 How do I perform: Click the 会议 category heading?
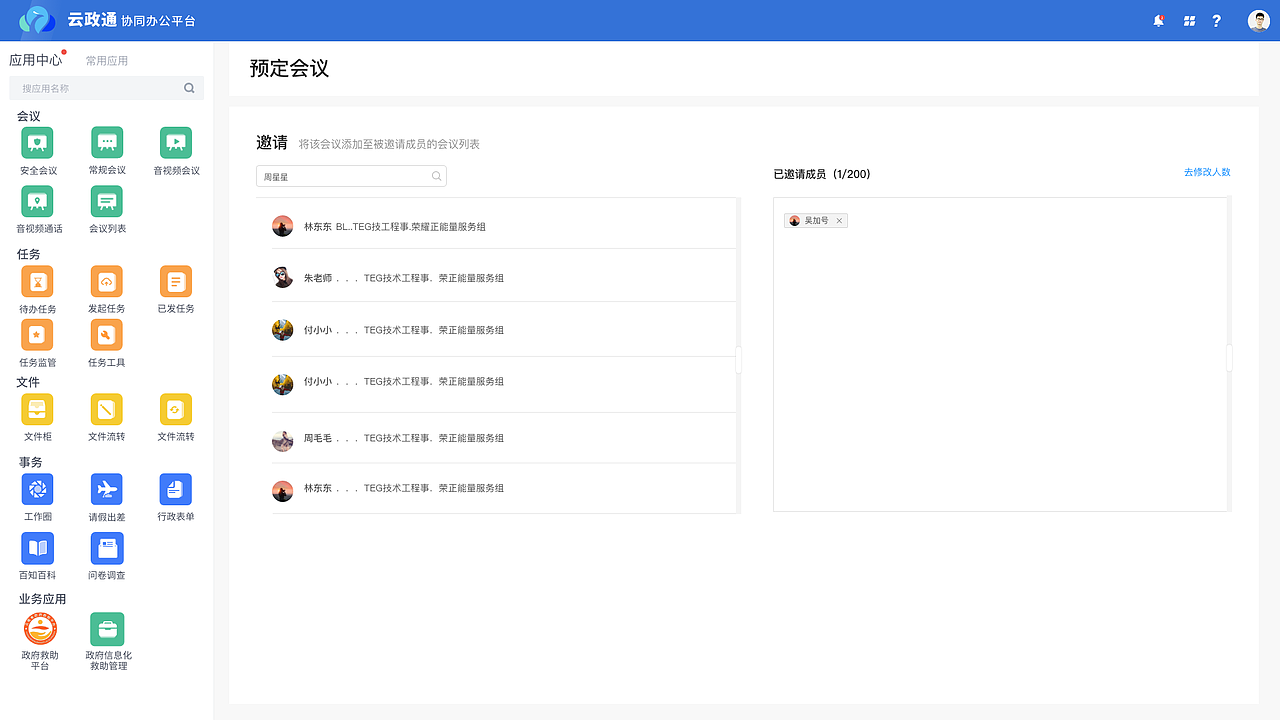pyautogui.click(x=29, y=116)
